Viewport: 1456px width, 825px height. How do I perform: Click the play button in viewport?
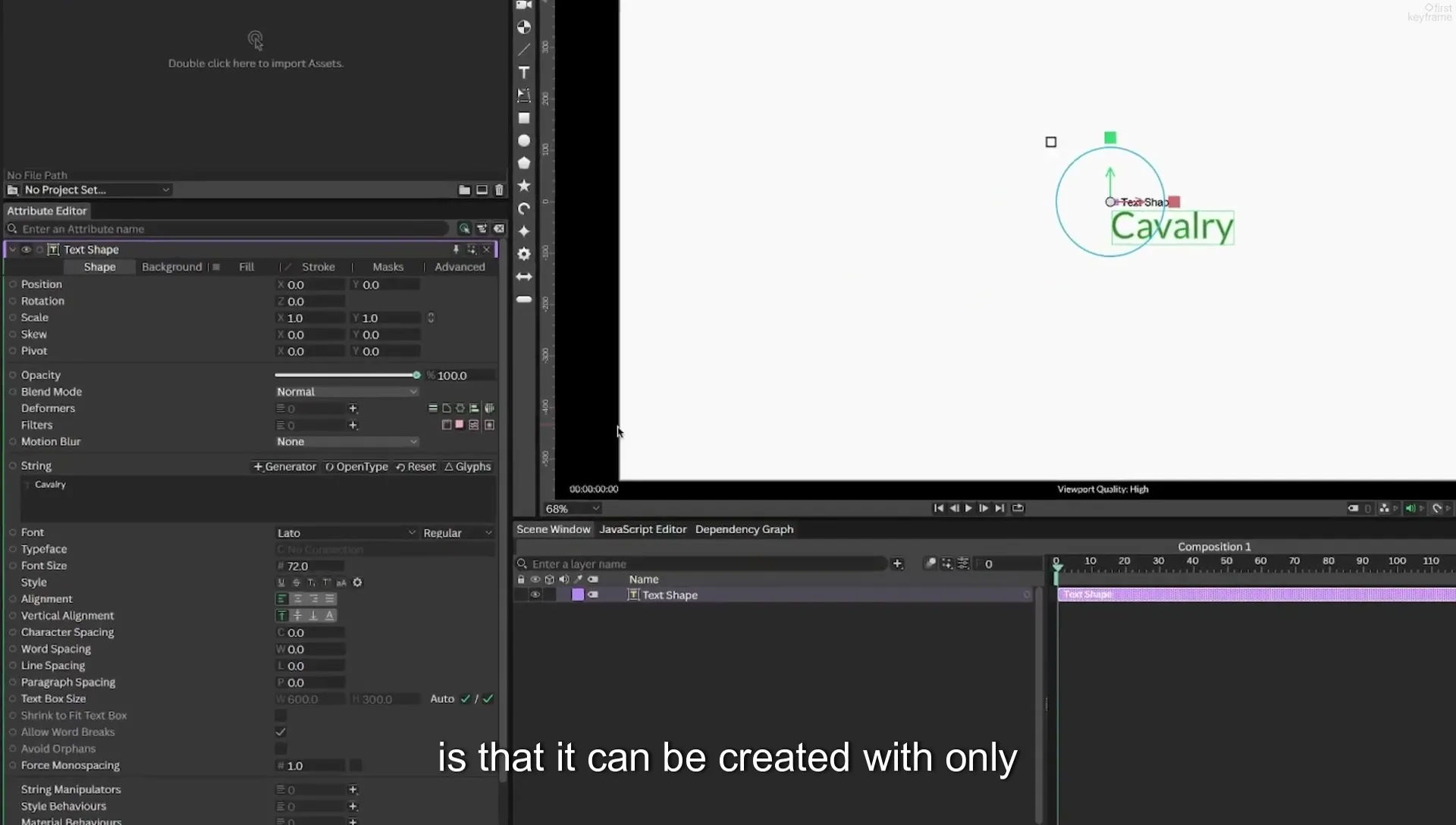pos(968,508)
